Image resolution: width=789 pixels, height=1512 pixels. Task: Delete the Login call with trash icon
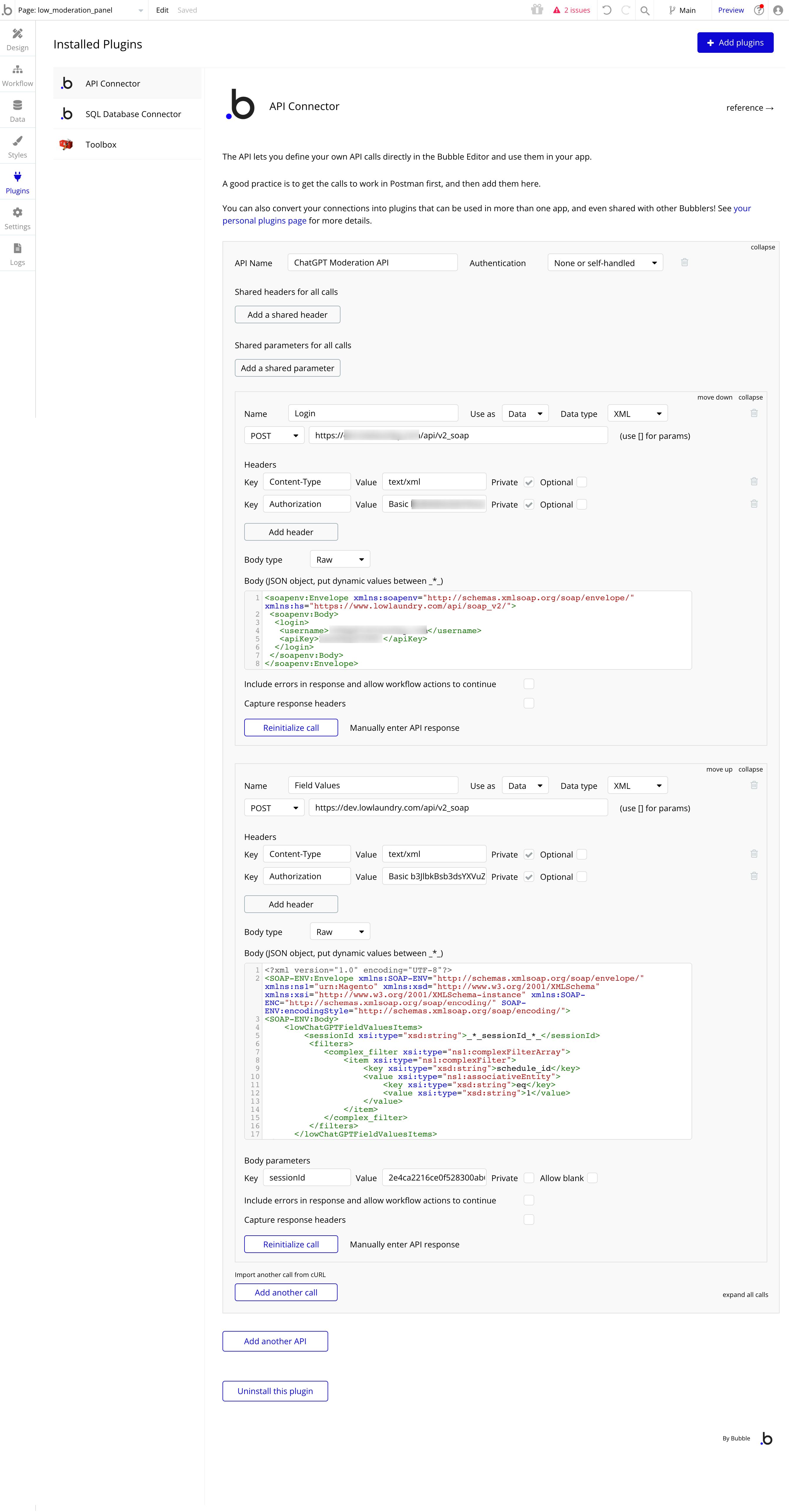click(754, 413)
